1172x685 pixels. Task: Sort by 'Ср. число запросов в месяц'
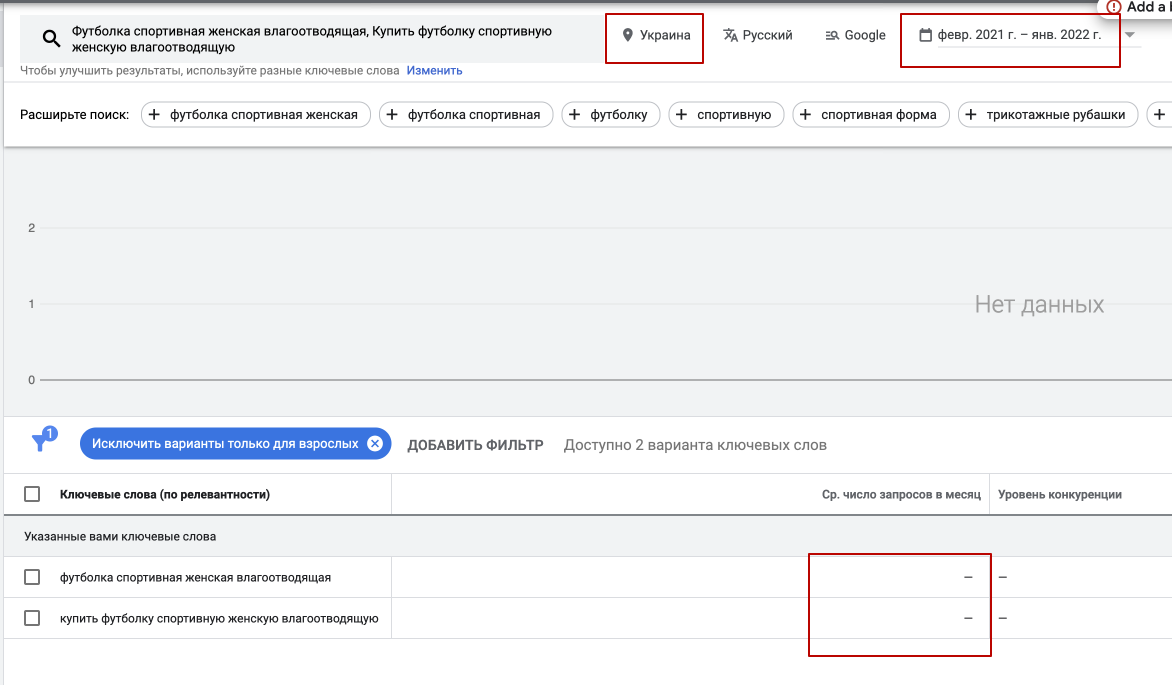pyautogui.click(x=901, y=494)
